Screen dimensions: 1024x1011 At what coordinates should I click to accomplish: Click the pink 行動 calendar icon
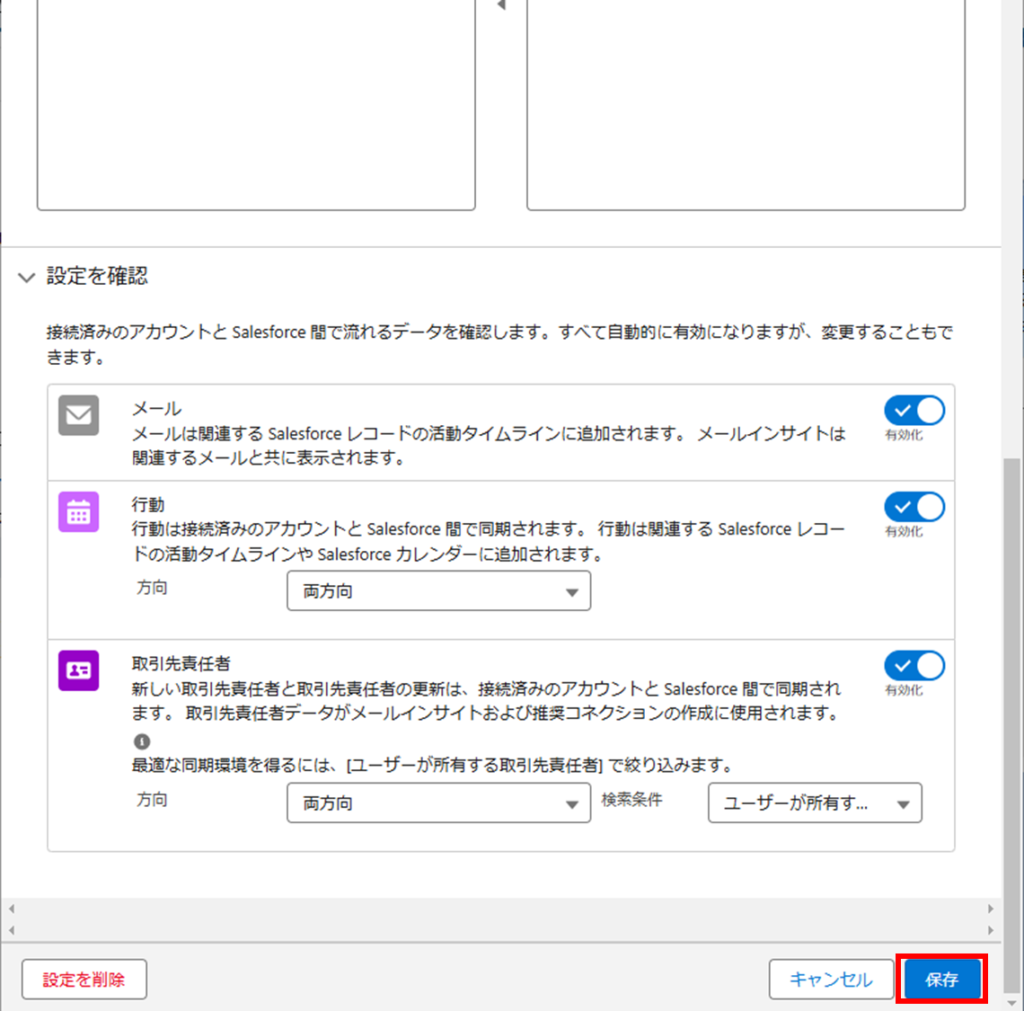click(78, 512)
